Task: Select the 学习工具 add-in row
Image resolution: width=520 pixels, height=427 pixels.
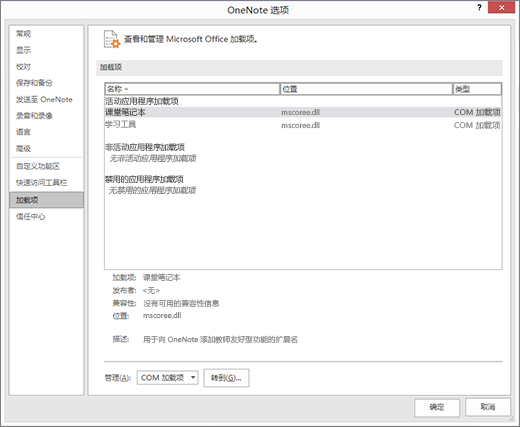Action: coord(303,125)
